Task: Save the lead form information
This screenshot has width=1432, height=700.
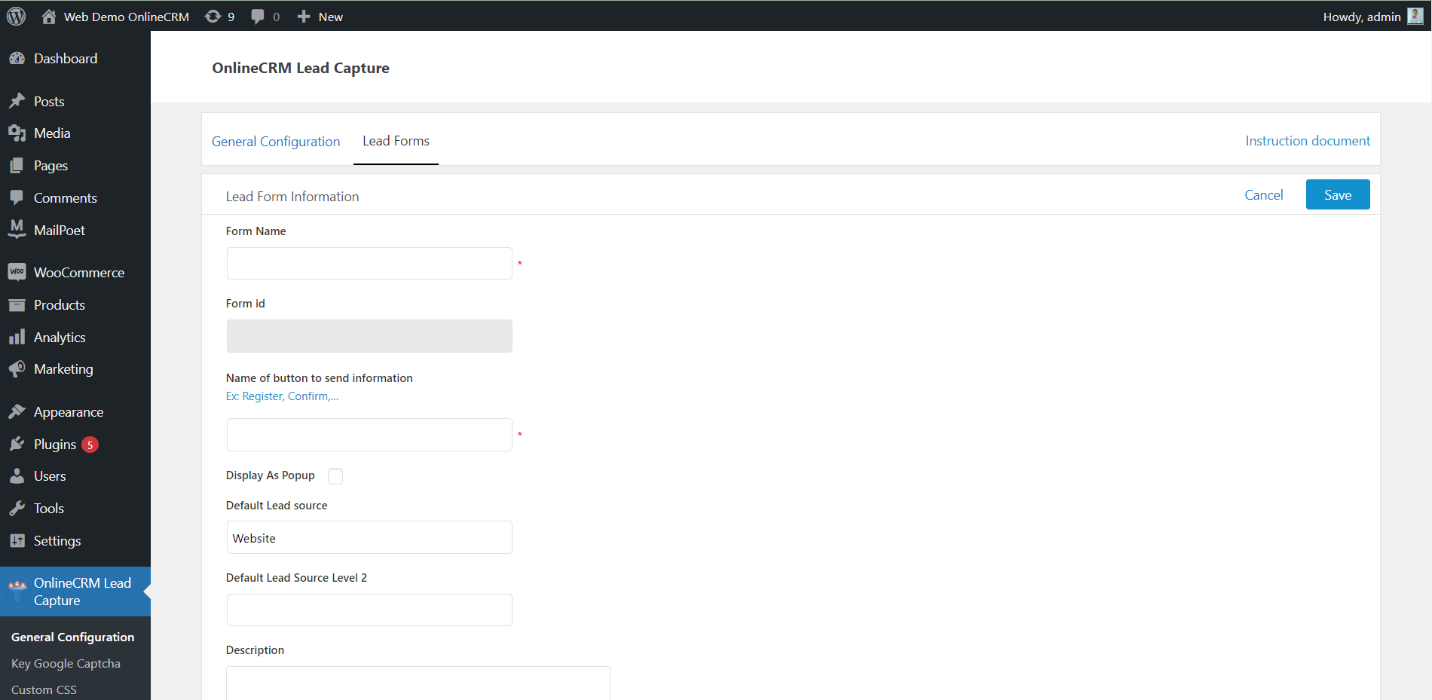Action: point(1337,194)
